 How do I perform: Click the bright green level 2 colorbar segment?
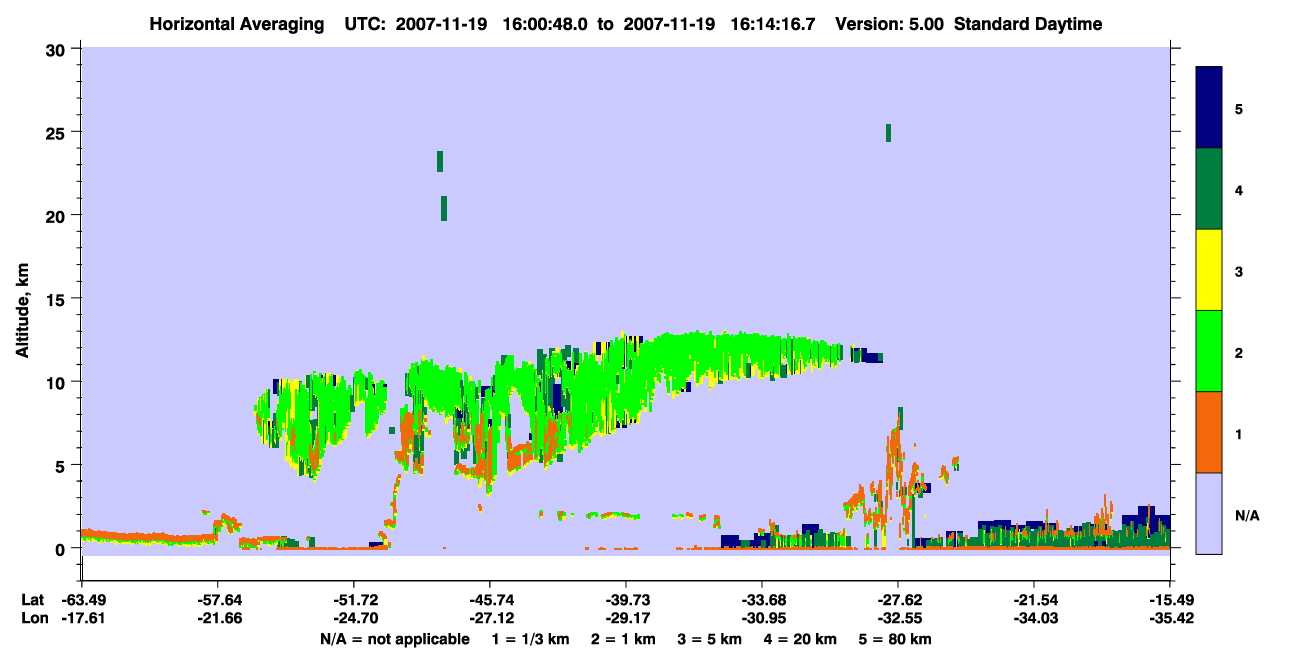[1209, 351]
